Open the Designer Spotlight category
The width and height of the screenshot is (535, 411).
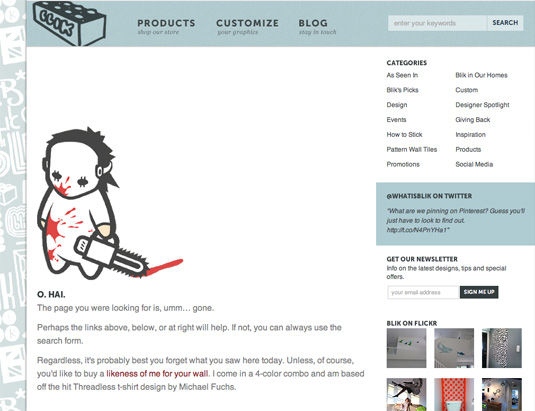(482, 105)
